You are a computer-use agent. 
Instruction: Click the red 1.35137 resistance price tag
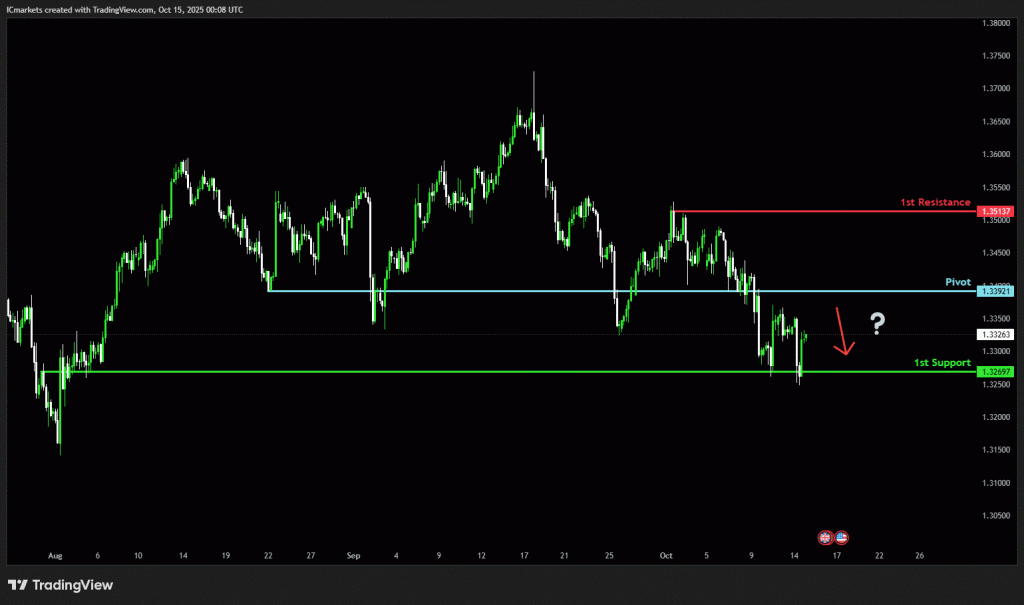pyautogui.click(x=997, y=212)
